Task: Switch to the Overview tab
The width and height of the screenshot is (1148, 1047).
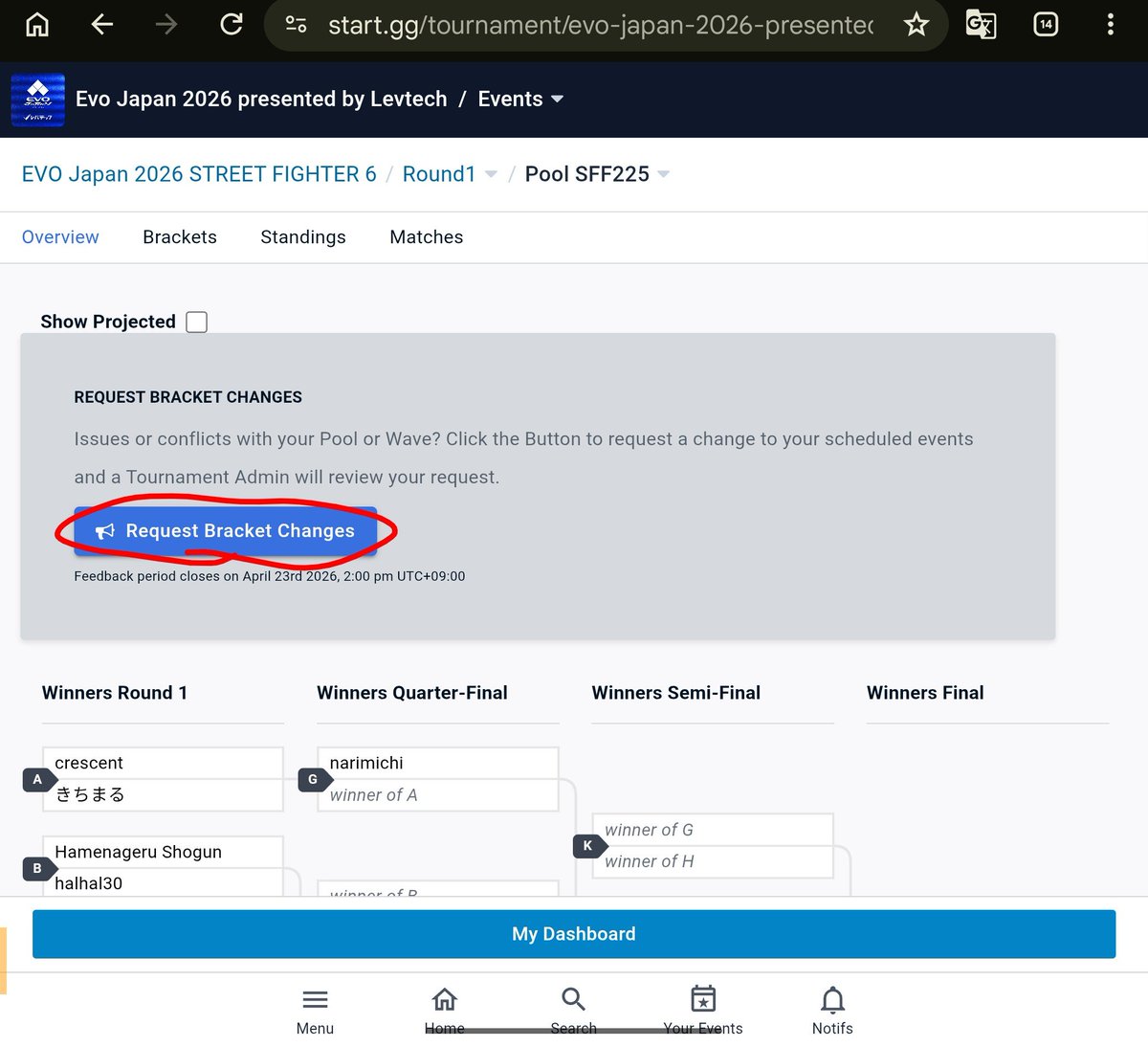Action: tap(60, 237)
